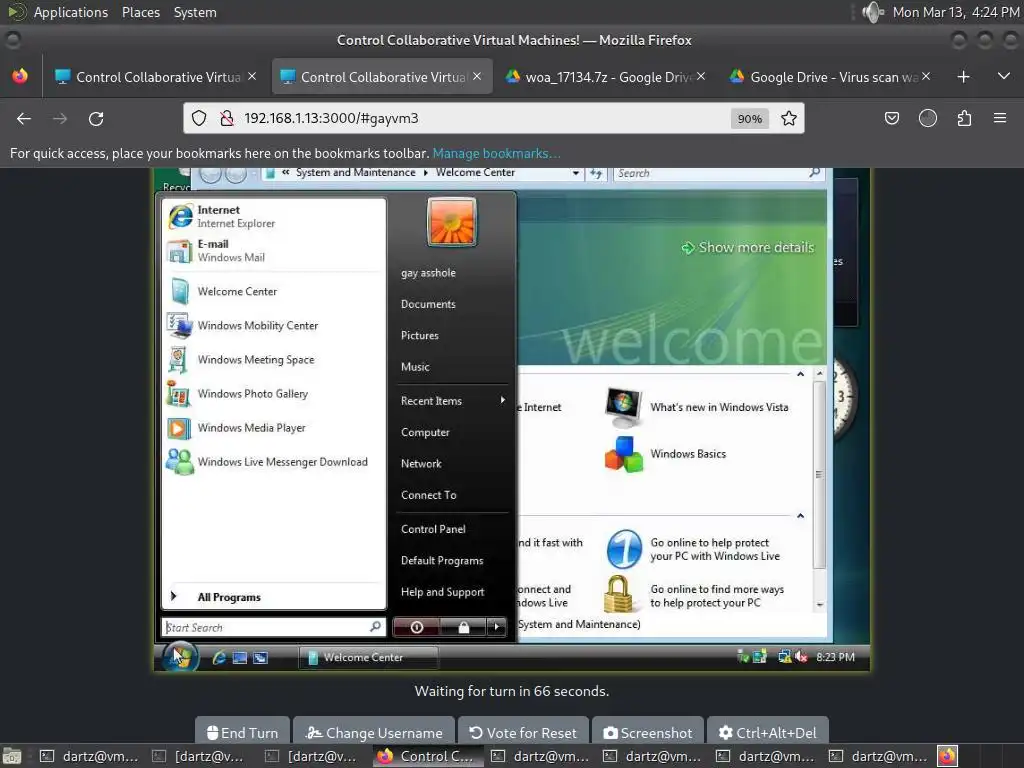1024x768 pixels.
Task: Open Windows Mail E-mail entry
Action: coord(273,250)
